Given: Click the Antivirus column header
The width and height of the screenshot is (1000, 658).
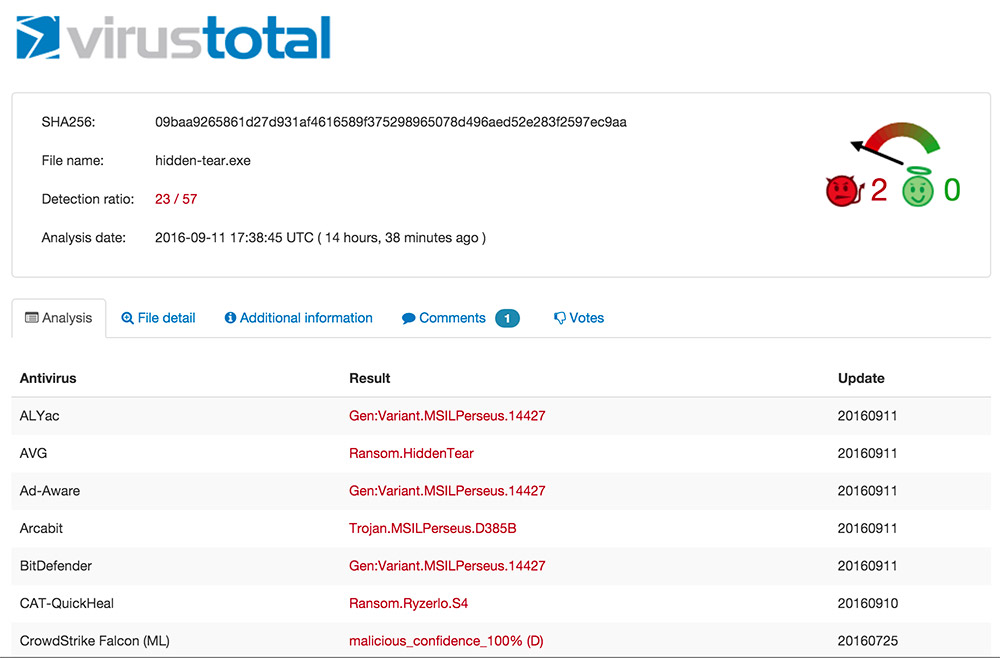Looking at the screenshot, I should (48, 378).
